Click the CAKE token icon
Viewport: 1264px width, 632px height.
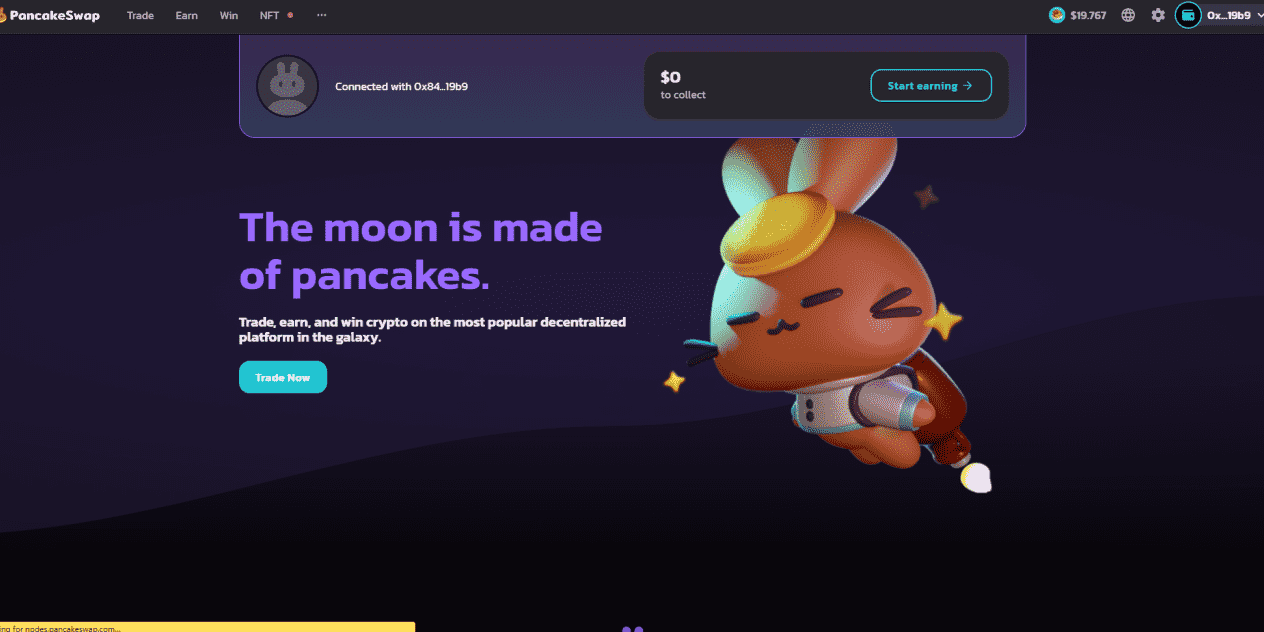point(1057,15)
